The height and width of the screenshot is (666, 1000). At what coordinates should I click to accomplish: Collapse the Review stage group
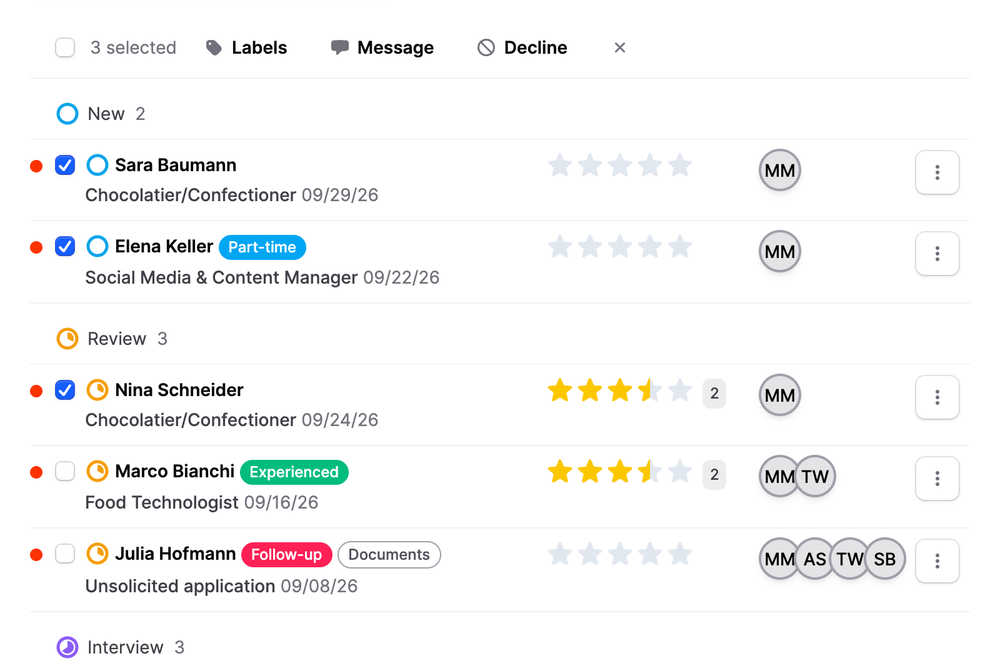112,339
